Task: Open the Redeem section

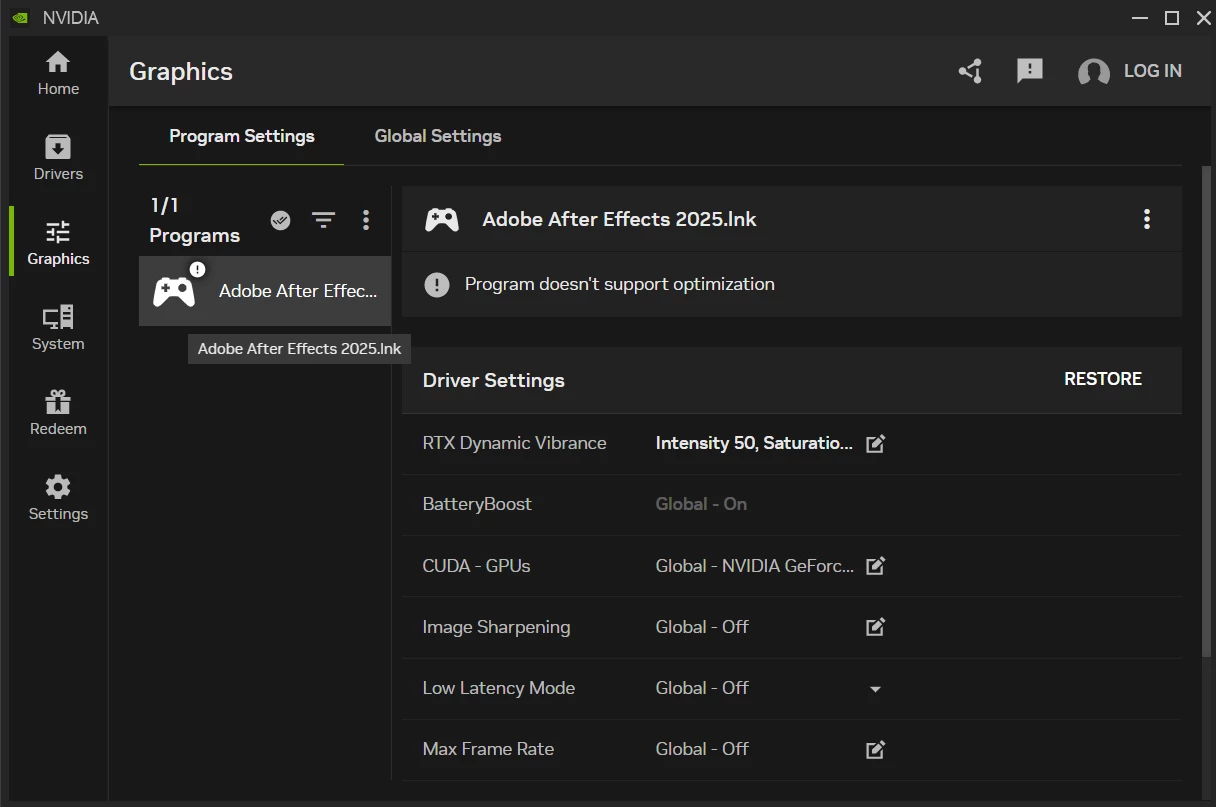Action: (x=58, y=413)
